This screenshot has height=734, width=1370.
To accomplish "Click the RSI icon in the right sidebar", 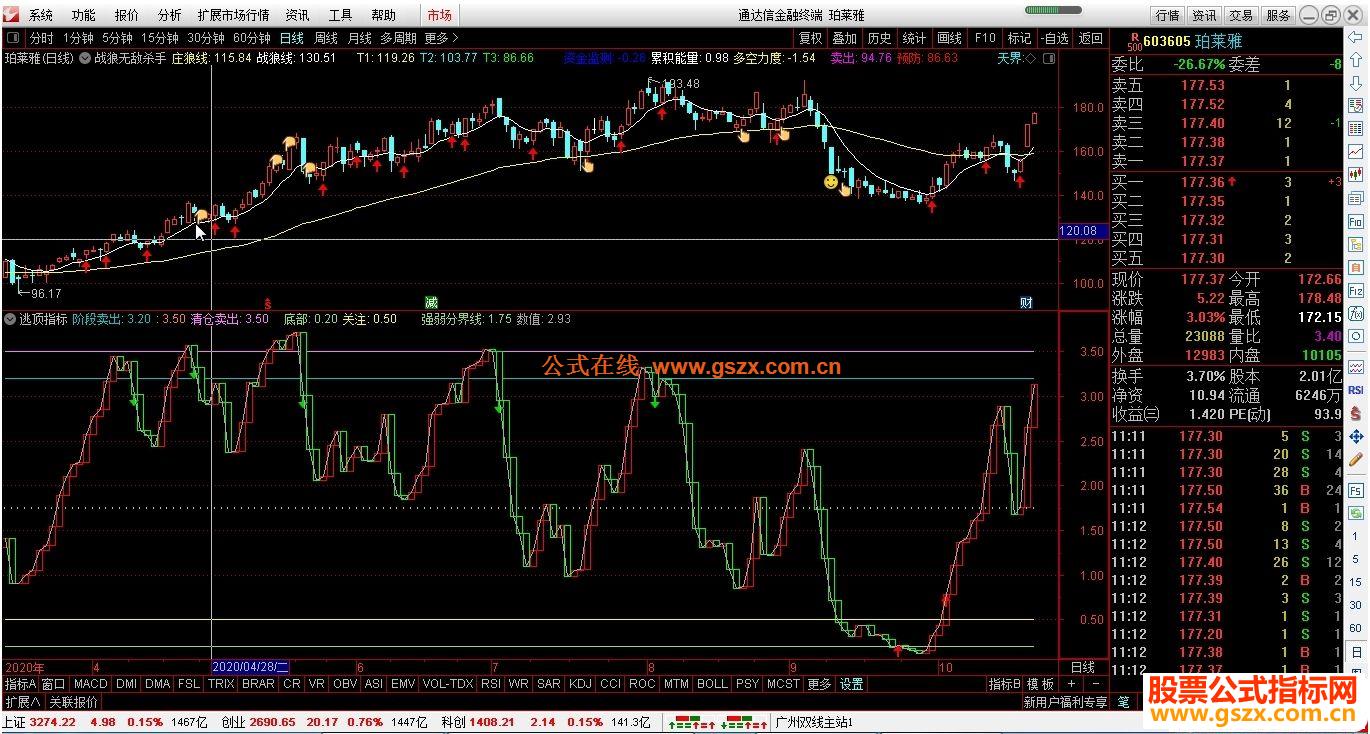I will point(1356,390).
